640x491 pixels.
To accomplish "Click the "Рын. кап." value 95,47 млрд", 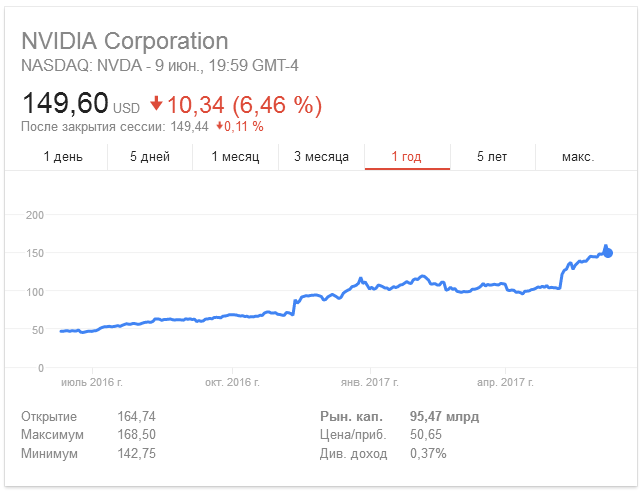I will click(444, 416).
